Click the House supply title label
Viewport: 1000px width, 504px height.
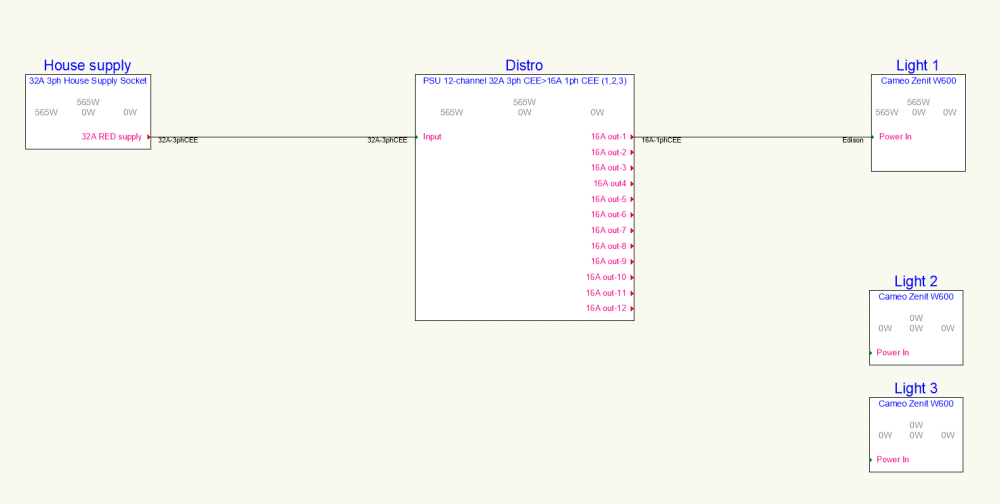pyautogui.click(x=87, y=66)
